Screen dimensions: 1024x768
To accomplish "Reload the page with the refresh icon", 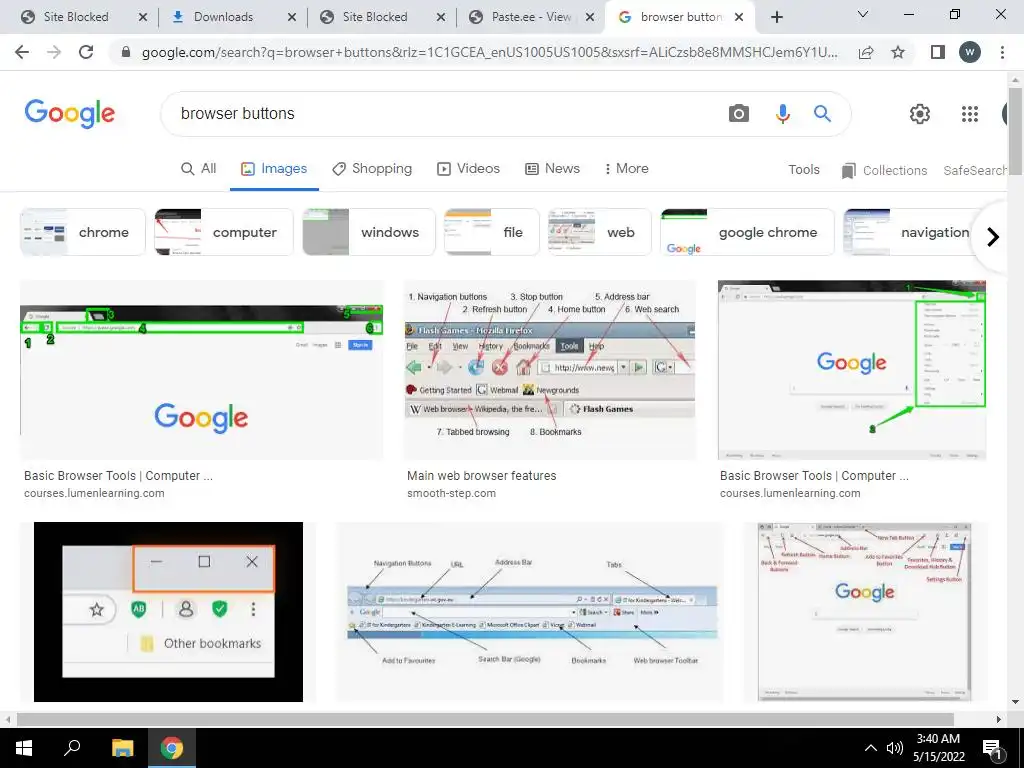I will pyautogui.click(x=86, y=52).
